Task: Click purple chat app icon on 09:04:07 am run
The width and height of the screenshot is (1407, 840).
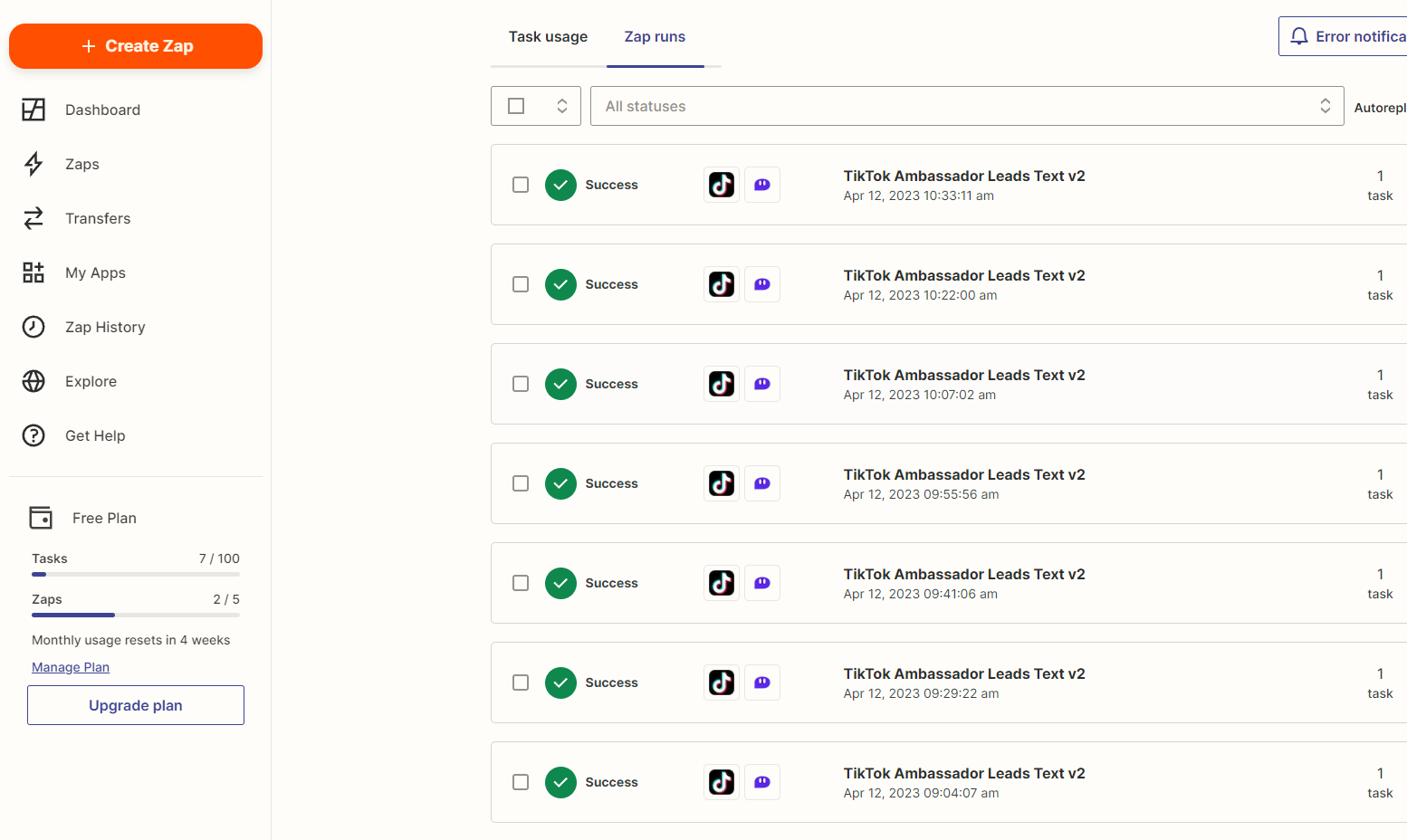Action: pyautogui.click(x=762, y=782)
